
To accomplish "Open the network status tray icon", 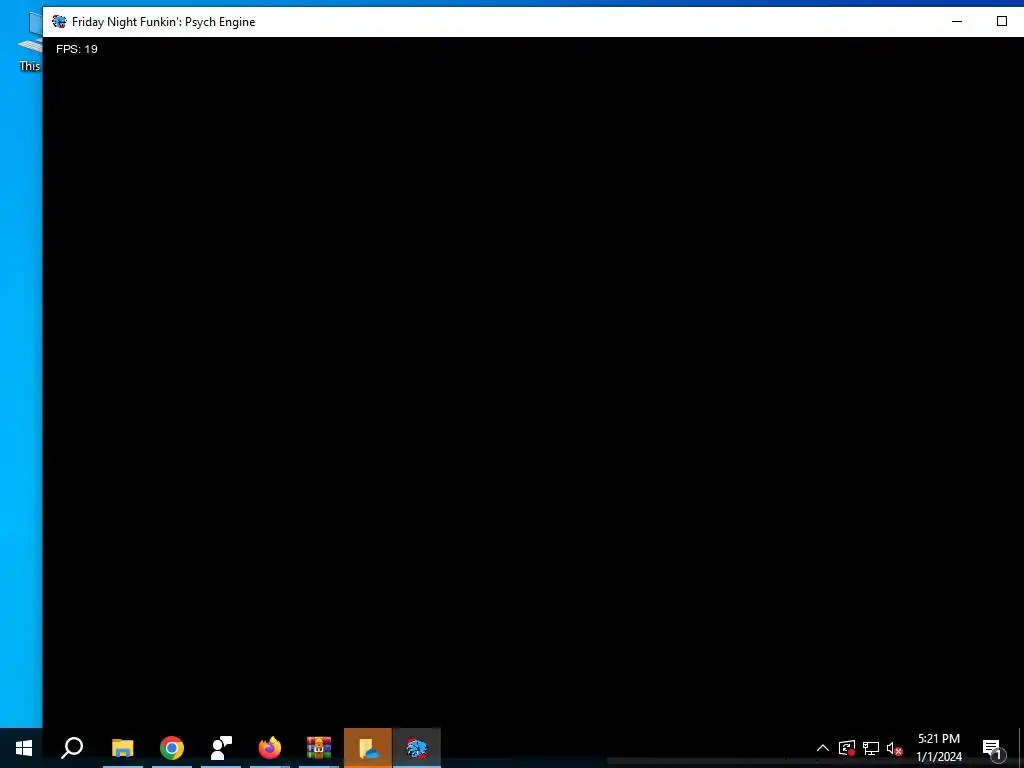I will pos(871,748).
